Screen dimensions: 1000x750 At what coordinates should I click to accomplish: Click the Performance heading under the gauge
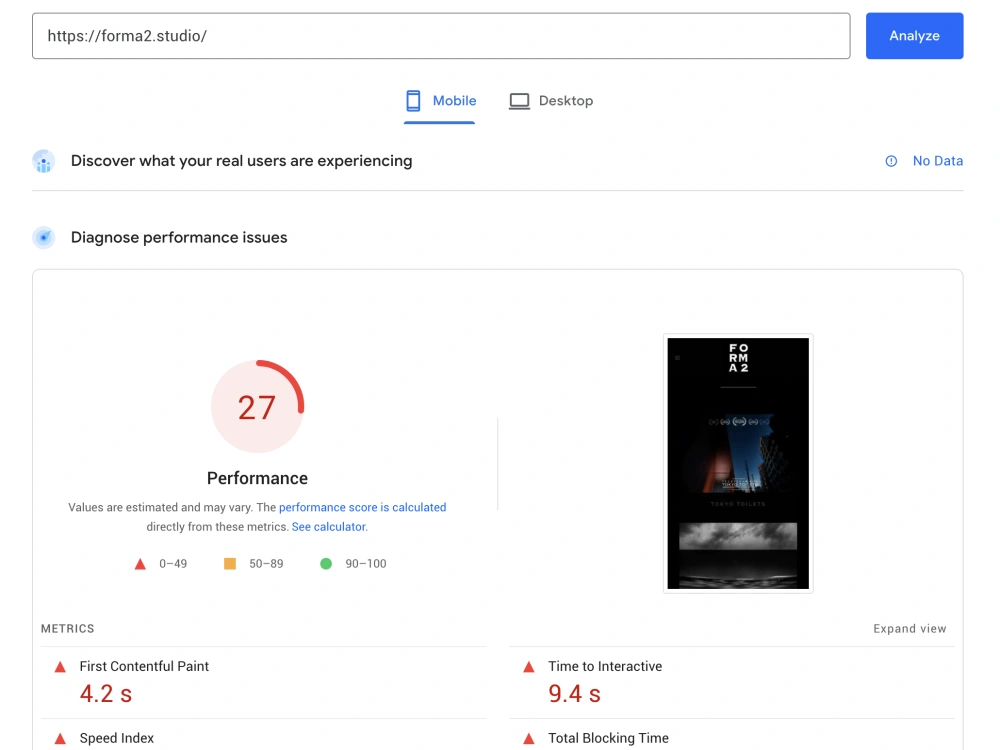tap(257, 478)
